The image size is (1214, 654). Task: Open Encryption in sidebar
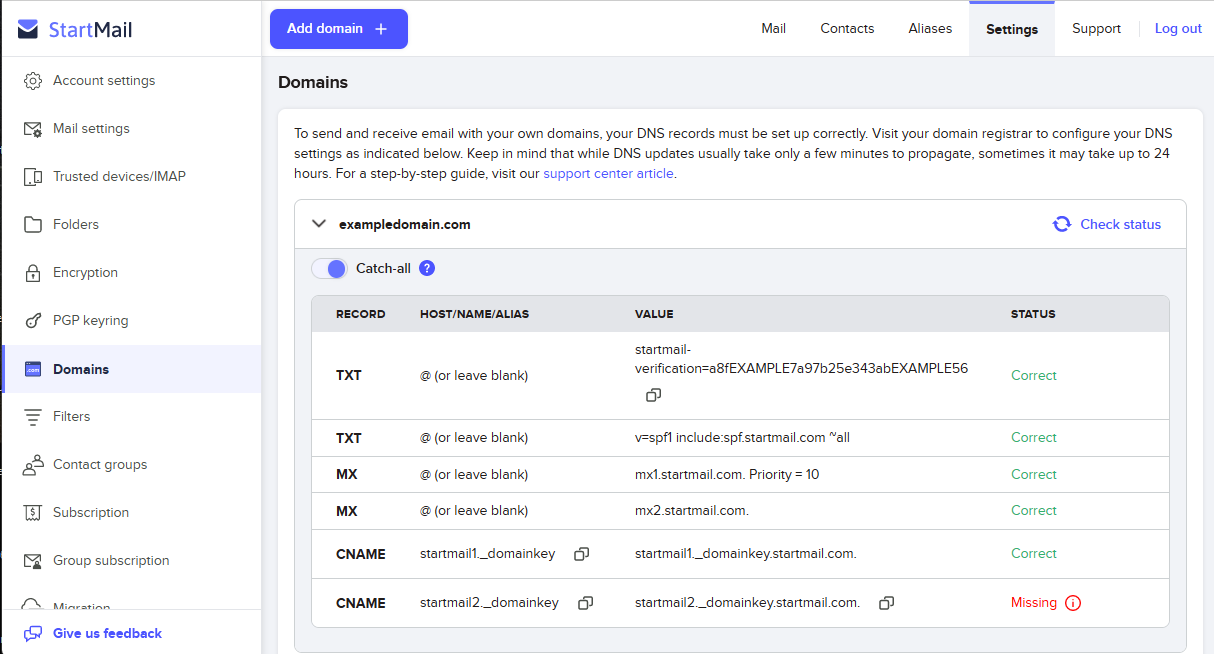point(131,273)
